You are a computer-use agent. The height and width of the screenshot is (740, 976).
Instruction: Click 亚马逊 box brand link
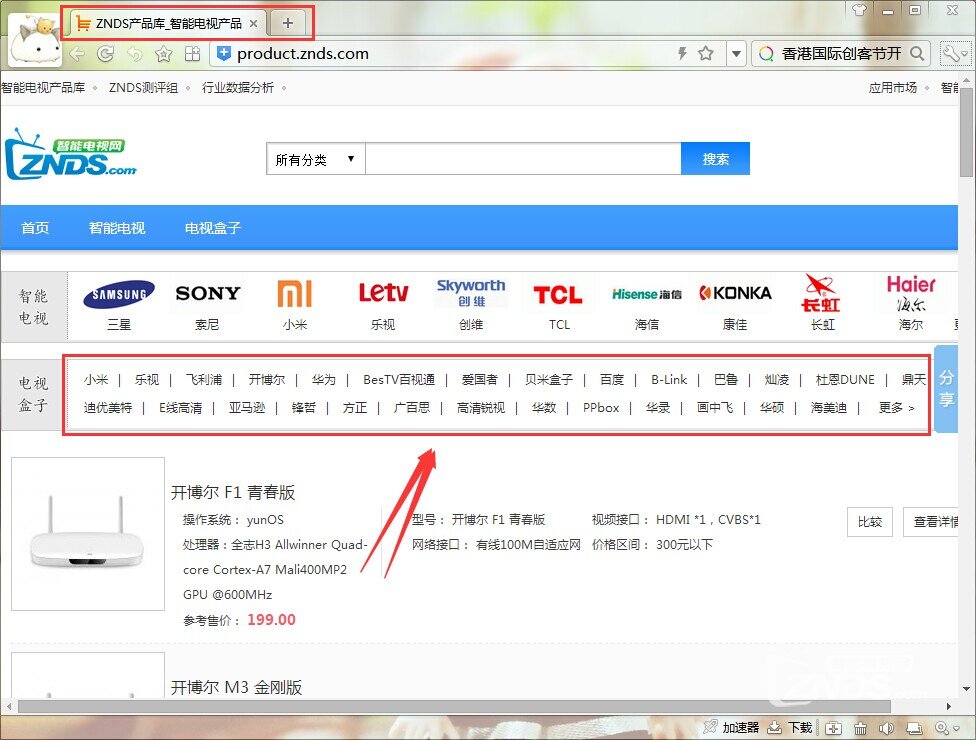pos(246,408)
